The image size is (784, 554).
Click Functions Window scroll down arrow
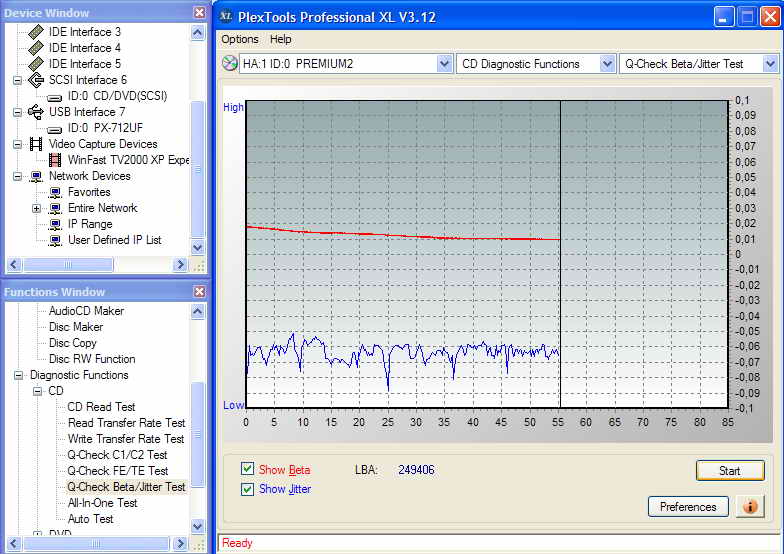(x=198, y=526)
